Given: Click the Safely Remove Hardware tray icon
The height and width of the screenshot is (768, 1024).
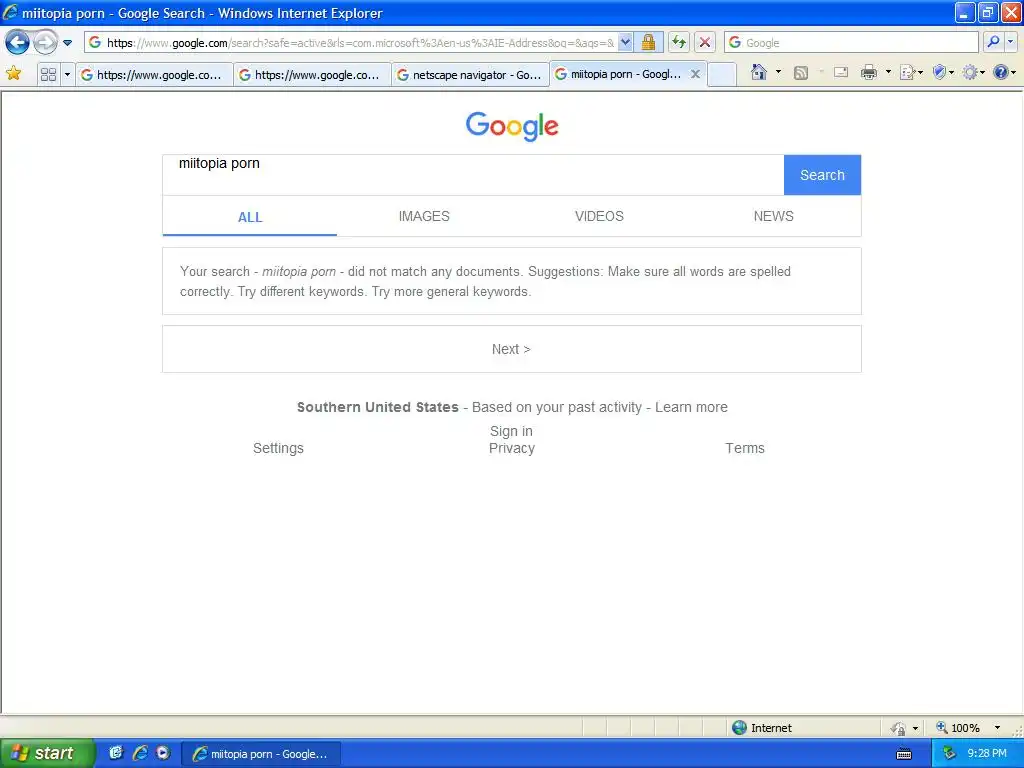Looking at the screenshot, I should point(948,754).
